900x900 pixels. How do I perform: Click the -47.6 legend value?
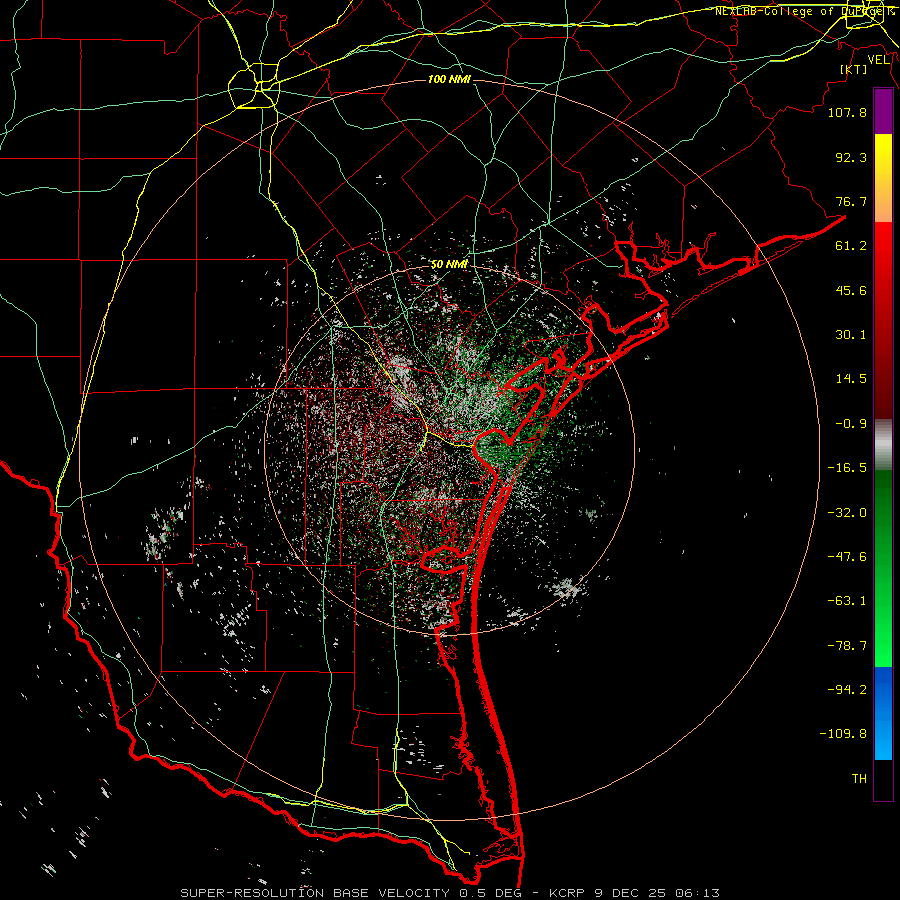coord(847,557)
